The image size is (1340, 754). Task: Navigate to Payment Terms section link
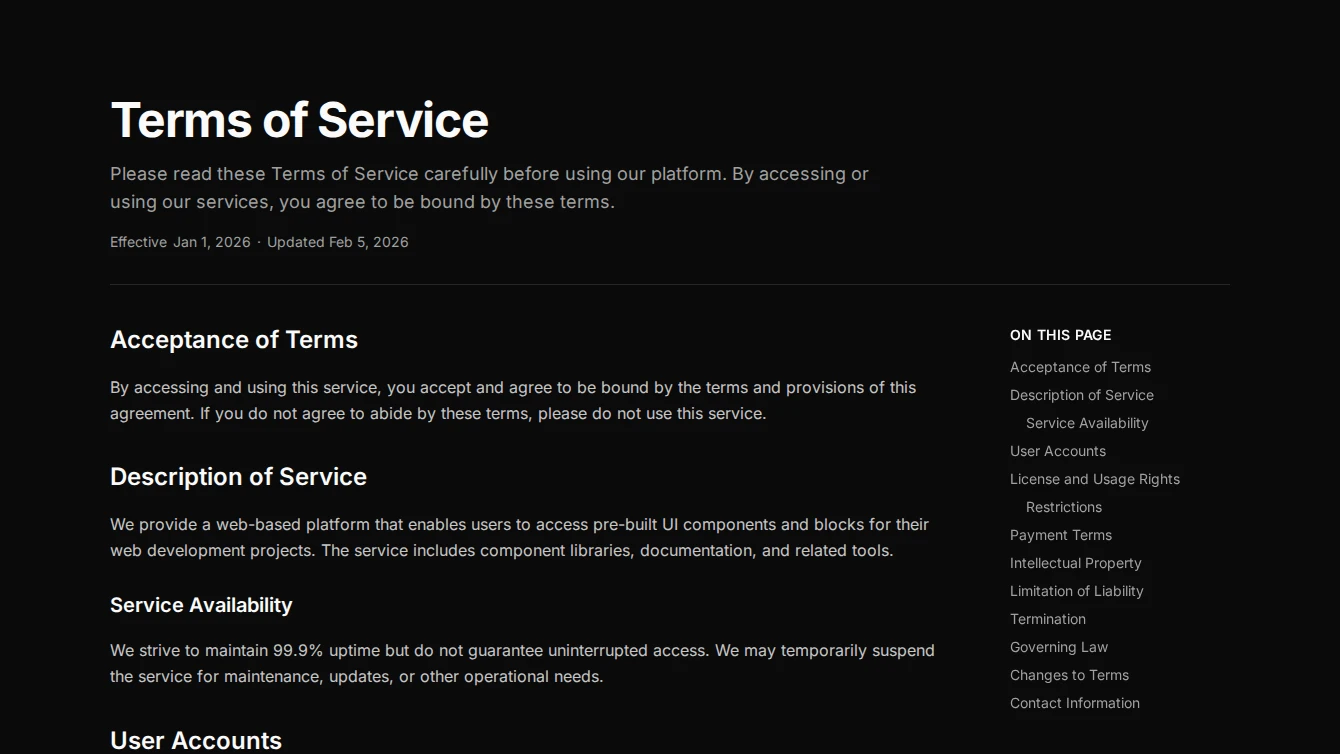1060,535
